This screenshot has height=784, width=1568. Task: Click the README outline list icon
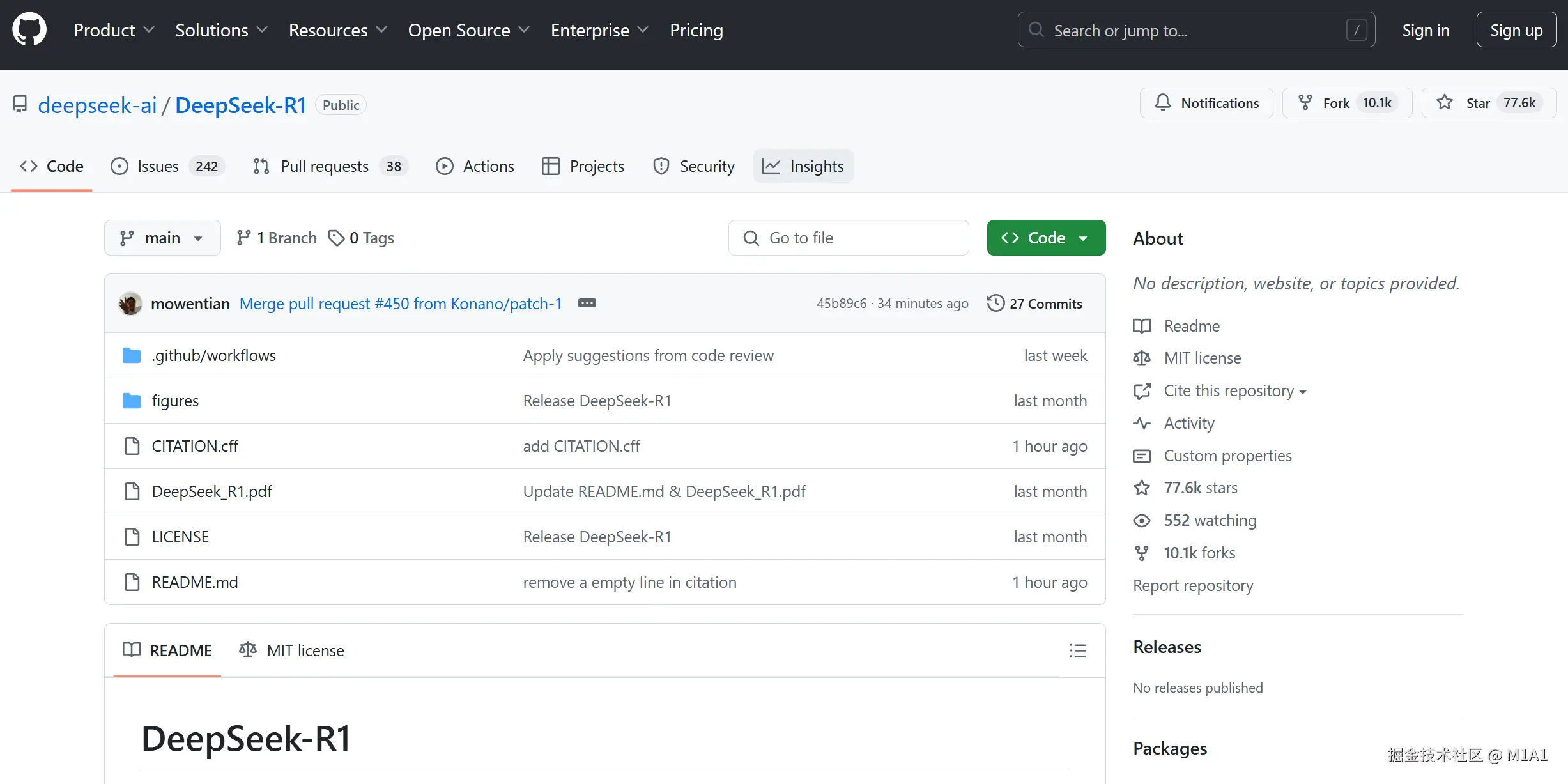1077,650
